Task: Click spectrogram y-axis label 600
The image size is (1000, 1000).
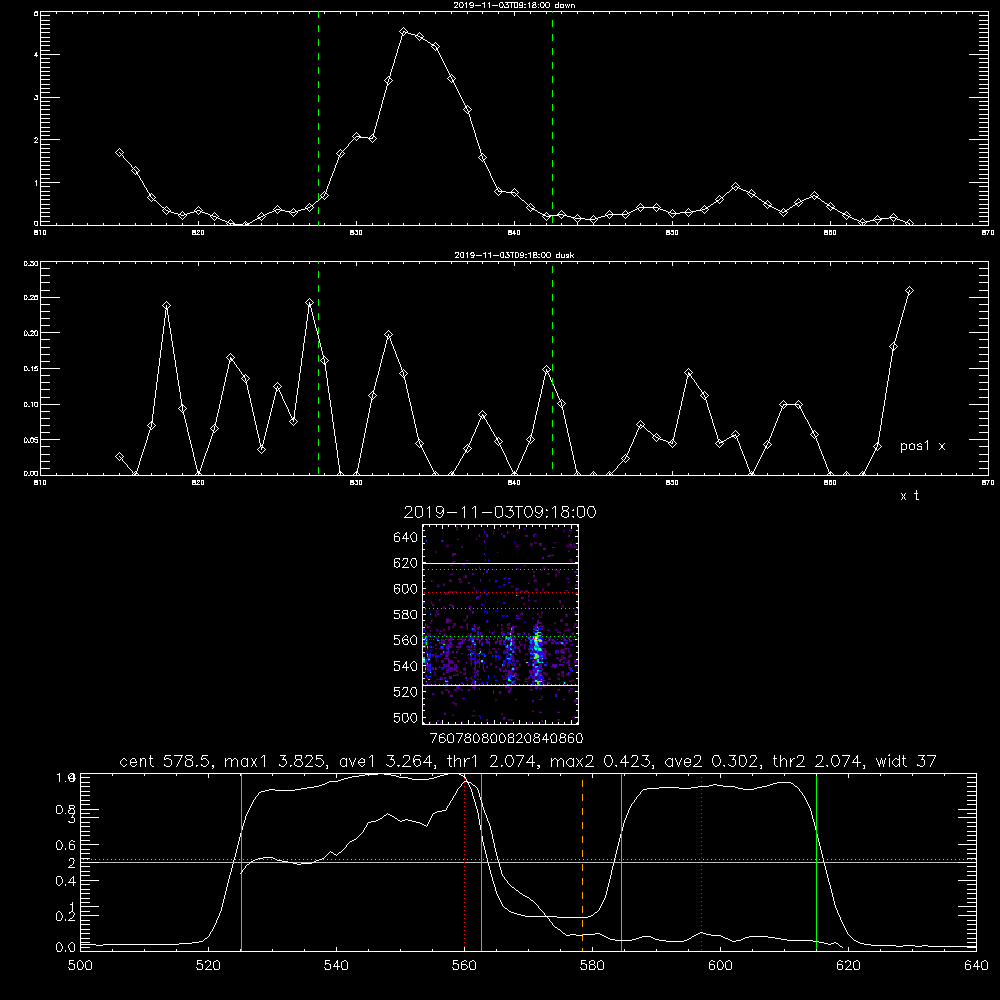Action: pos(406,589)
